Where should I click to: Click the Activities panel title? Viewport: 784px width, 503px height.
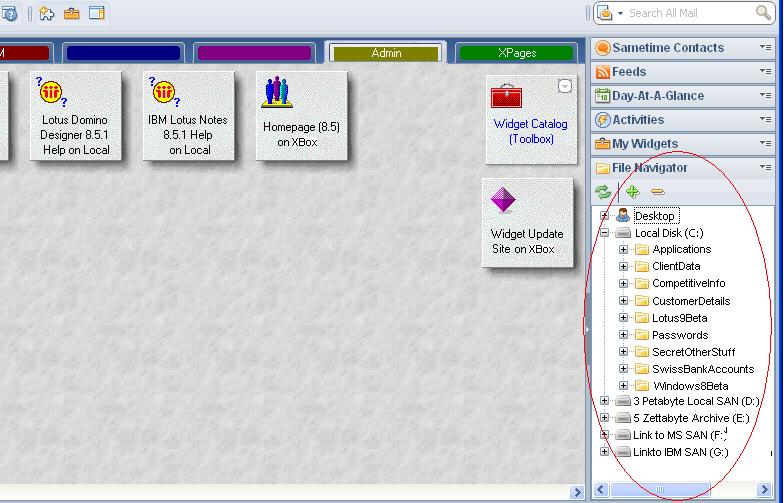[638, 120]
